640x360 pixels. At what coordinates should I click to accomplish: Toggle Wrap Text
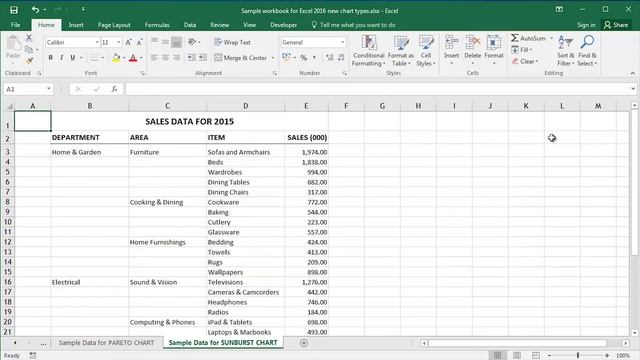[232, 42]
